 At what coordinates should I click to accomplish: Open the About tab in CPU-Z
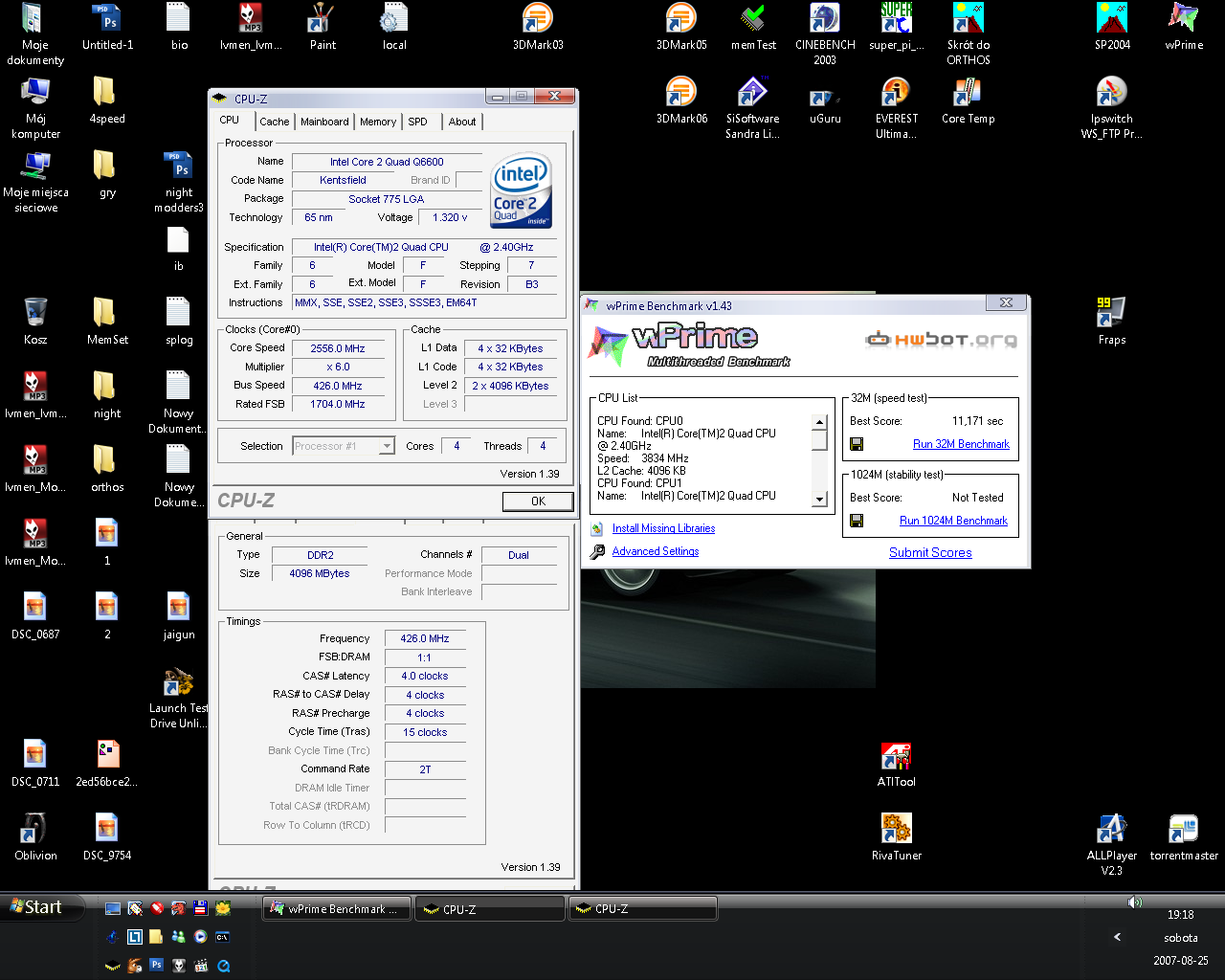462,122
